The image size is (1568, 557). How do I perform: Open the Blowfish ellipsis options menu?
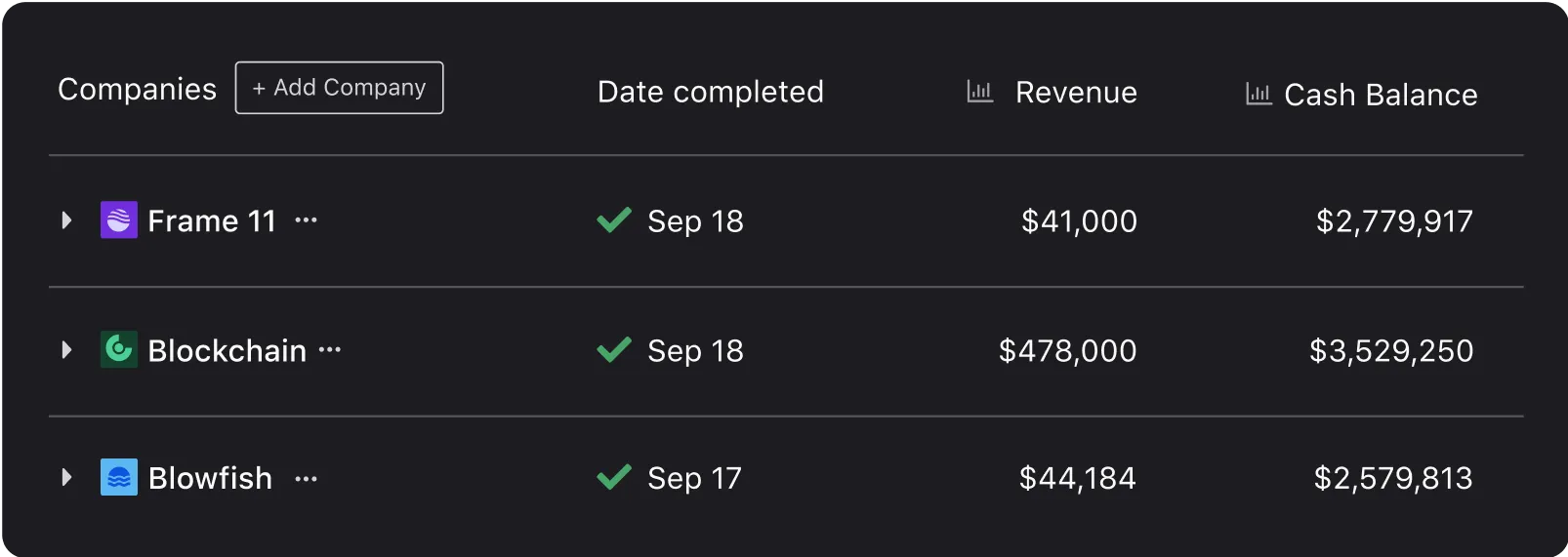(x=306, y=479)
